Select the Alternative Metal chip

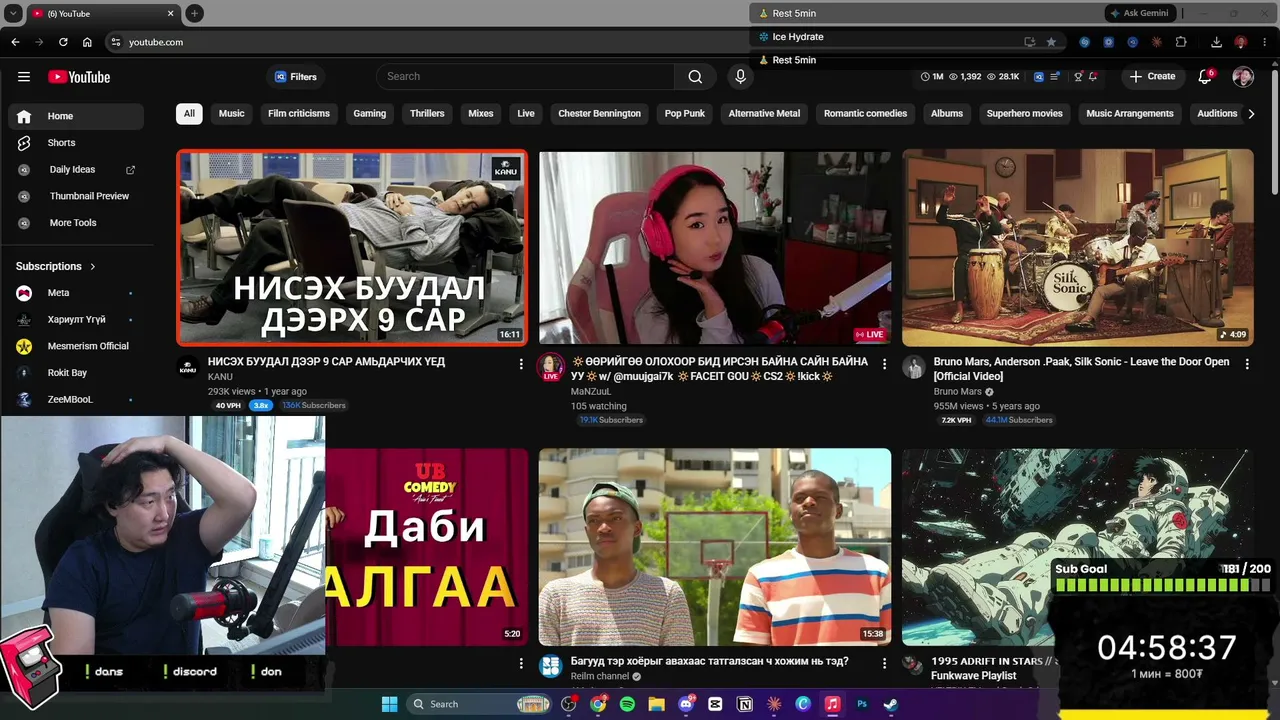click(x=764, y=114)
